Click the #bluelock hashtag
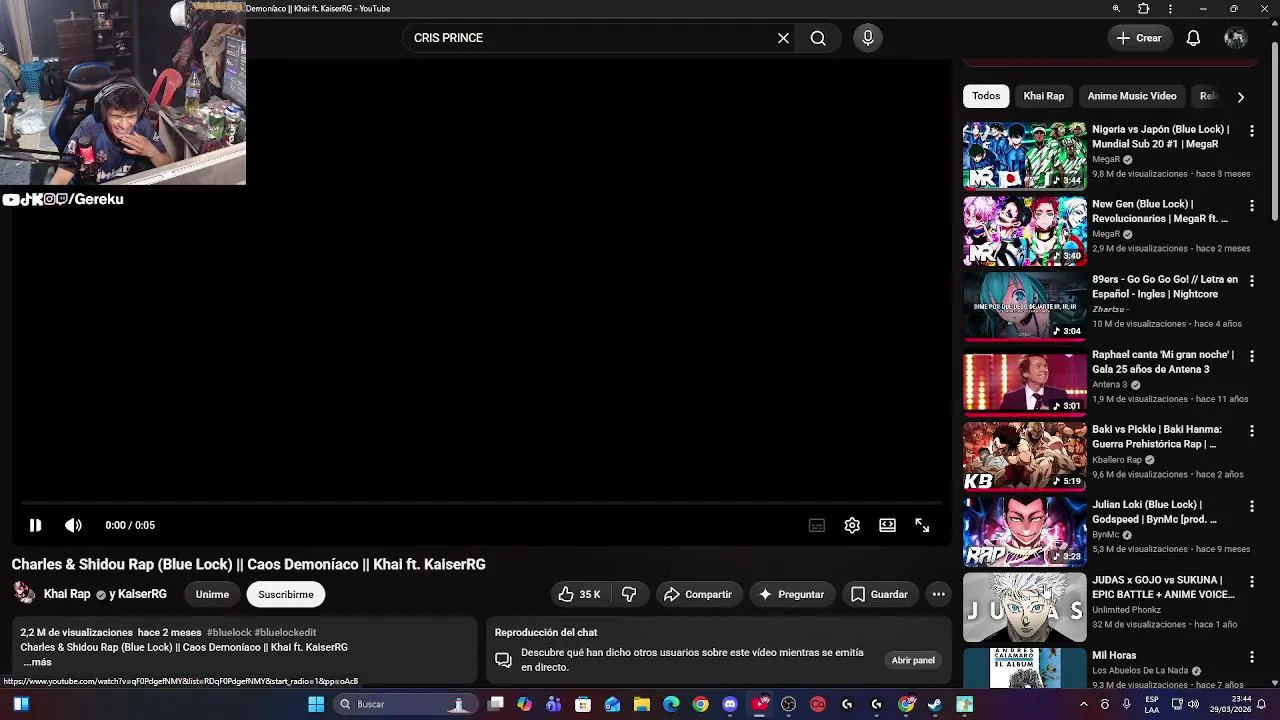The image size is (1280, 720). tap(229, 633)
